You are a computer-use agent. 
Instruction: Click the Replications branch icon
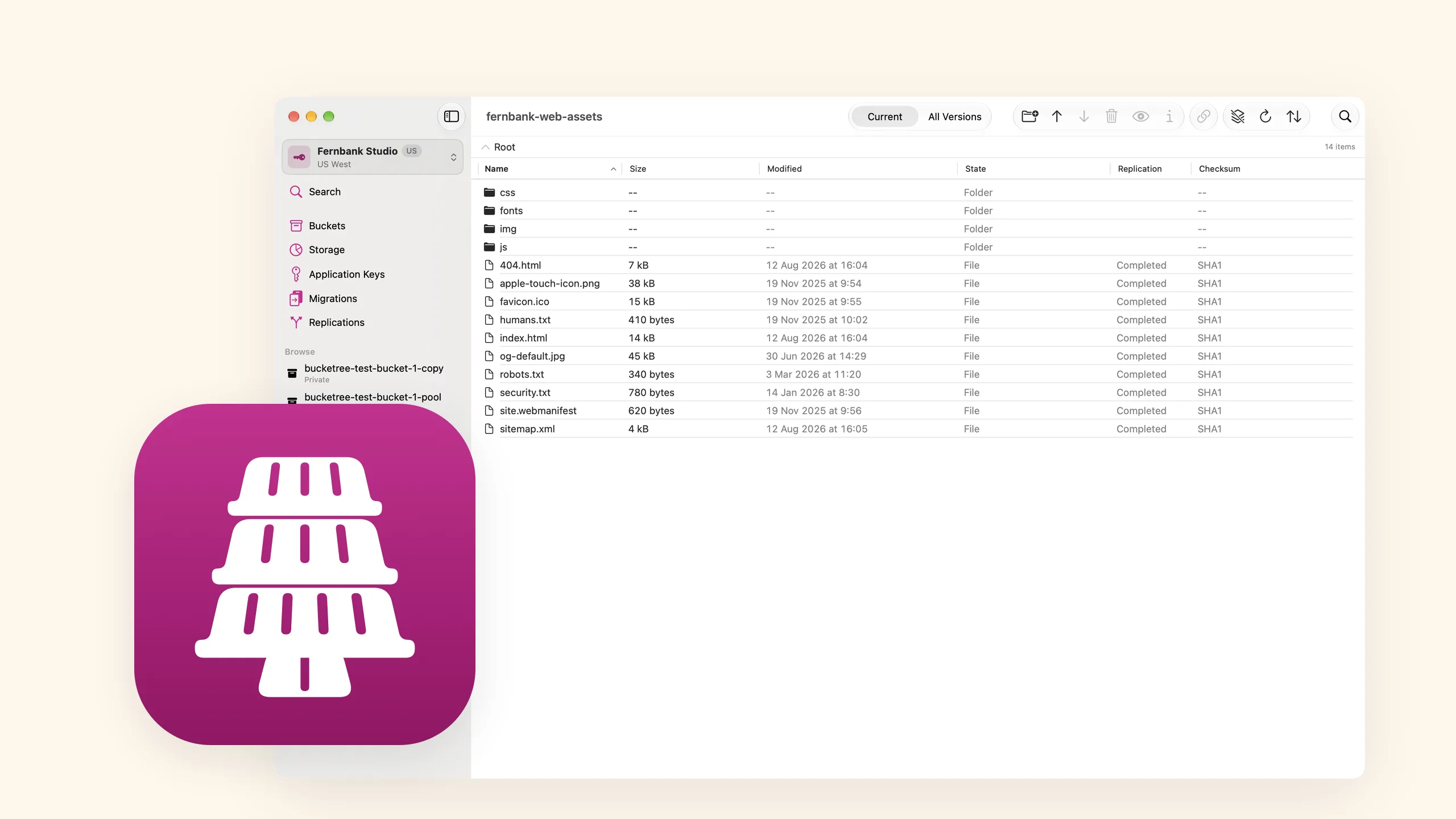click(x=296, y=322)
